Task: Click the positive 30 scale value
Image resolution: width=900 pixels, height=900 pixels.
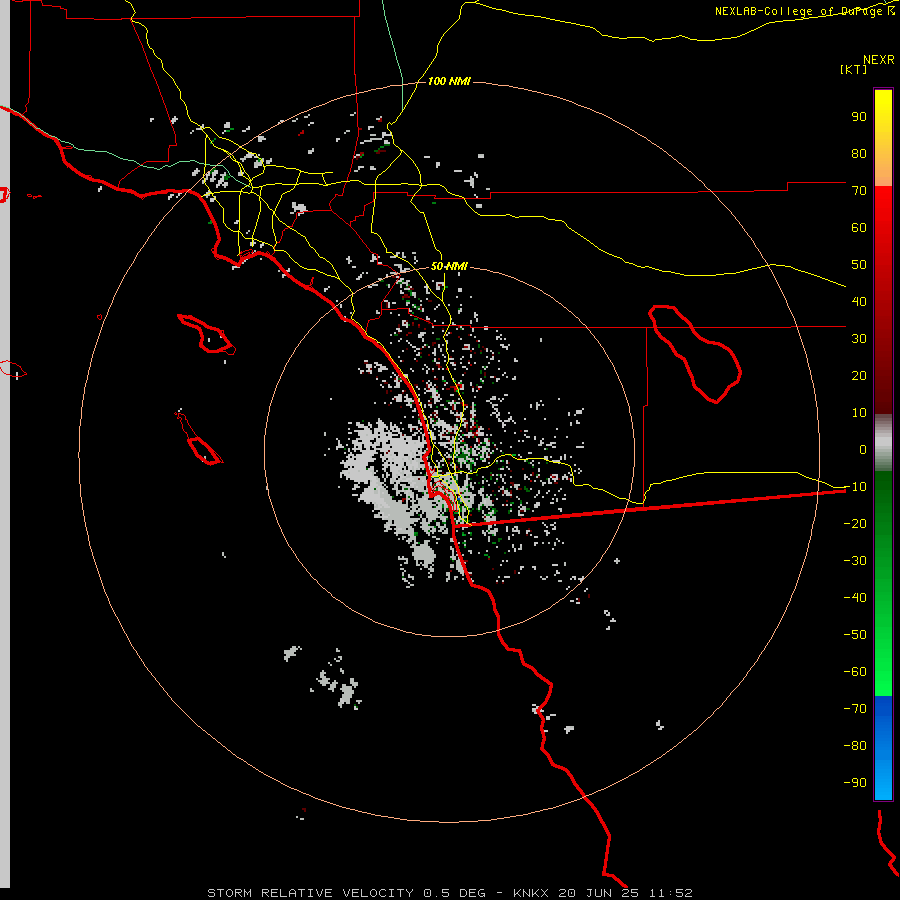Action: tap(859, 339)
